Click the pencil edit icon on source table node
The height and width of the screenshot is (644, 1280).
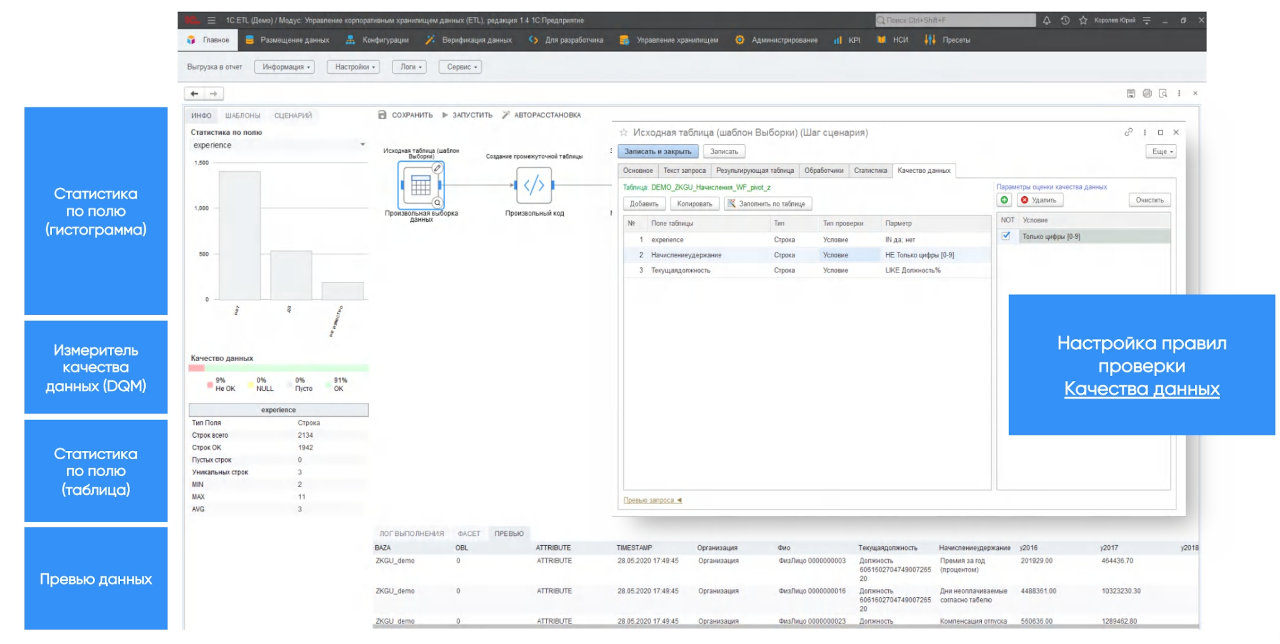coord(436,168)
